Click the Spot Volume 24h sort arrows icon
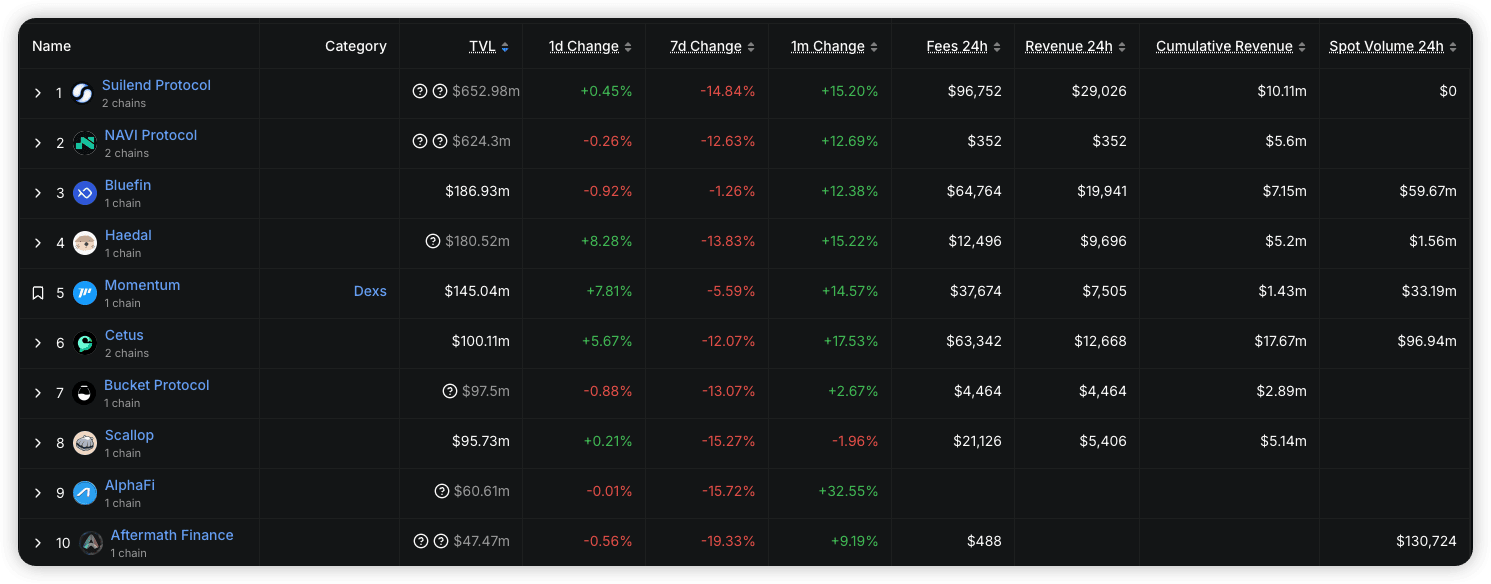The width and height of the screenshot is (1491, 584). coord(1453,47)
